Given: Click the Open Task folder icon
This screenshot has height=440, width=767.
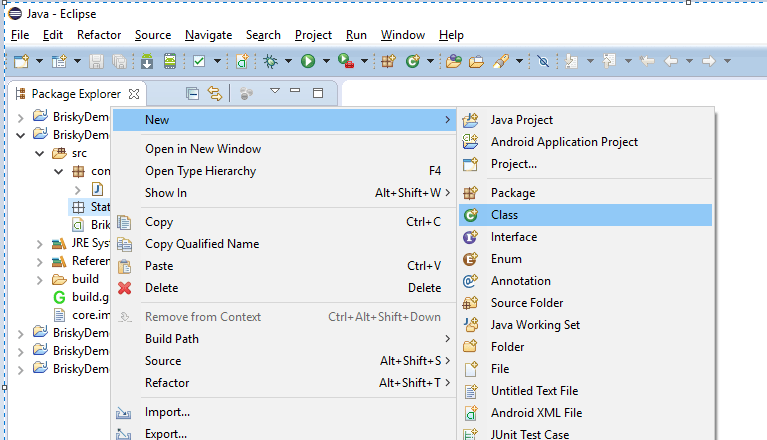Looking at the screenshot, I should tap(476, 61).
